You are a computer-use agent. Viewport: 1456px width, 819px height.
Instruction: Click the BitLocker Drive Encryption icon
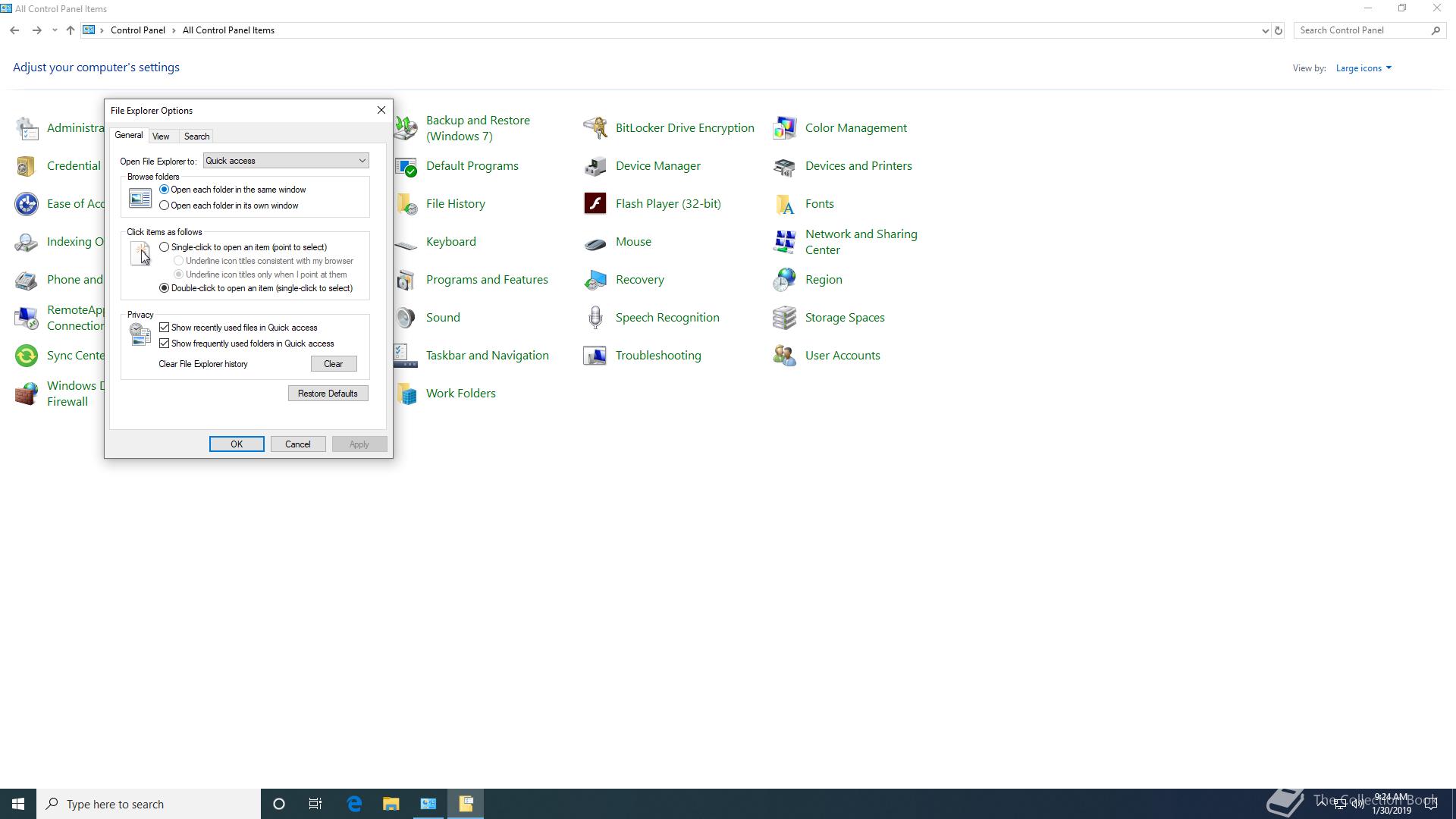point(595,128)
